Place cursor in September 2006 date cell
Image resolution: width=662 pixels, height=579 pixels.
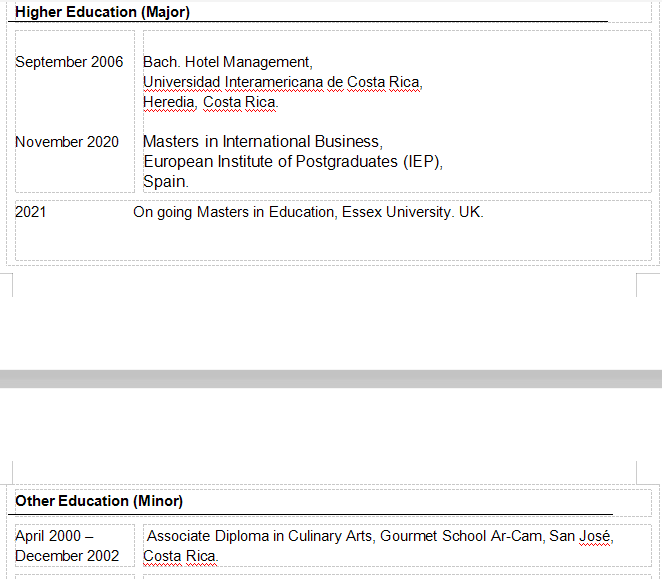[69, 62]
